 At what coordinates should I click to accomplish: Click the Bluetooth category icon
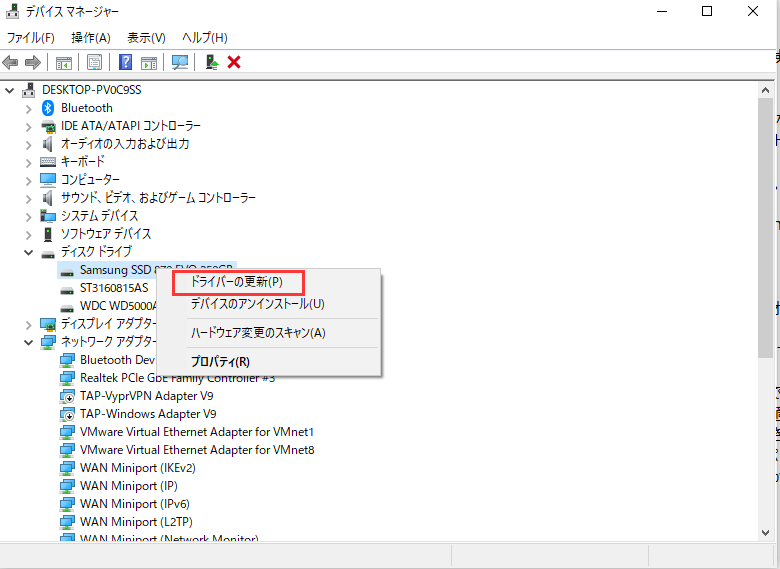coord(48,107)
